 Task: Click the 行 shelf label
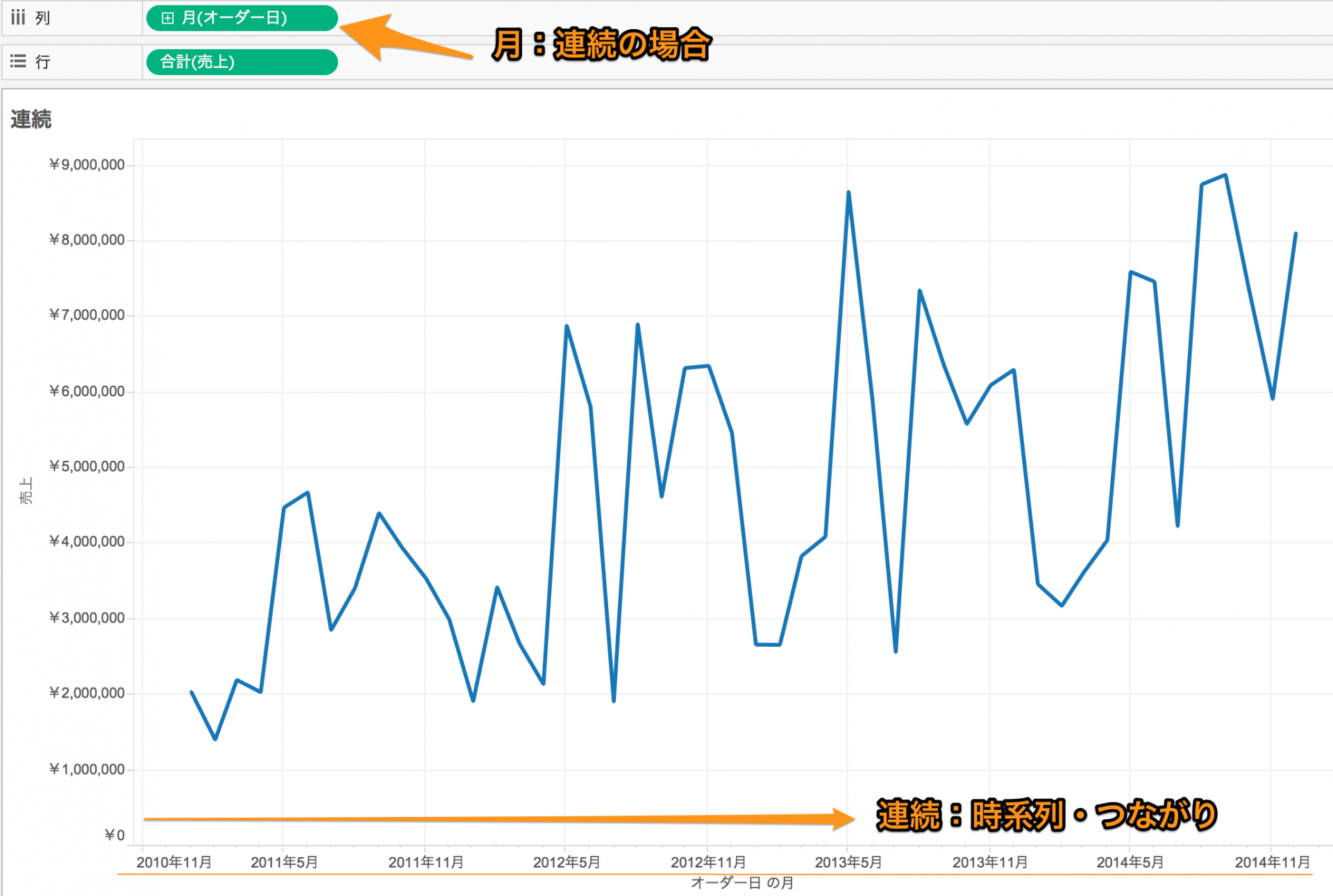[x=43, y=62]
